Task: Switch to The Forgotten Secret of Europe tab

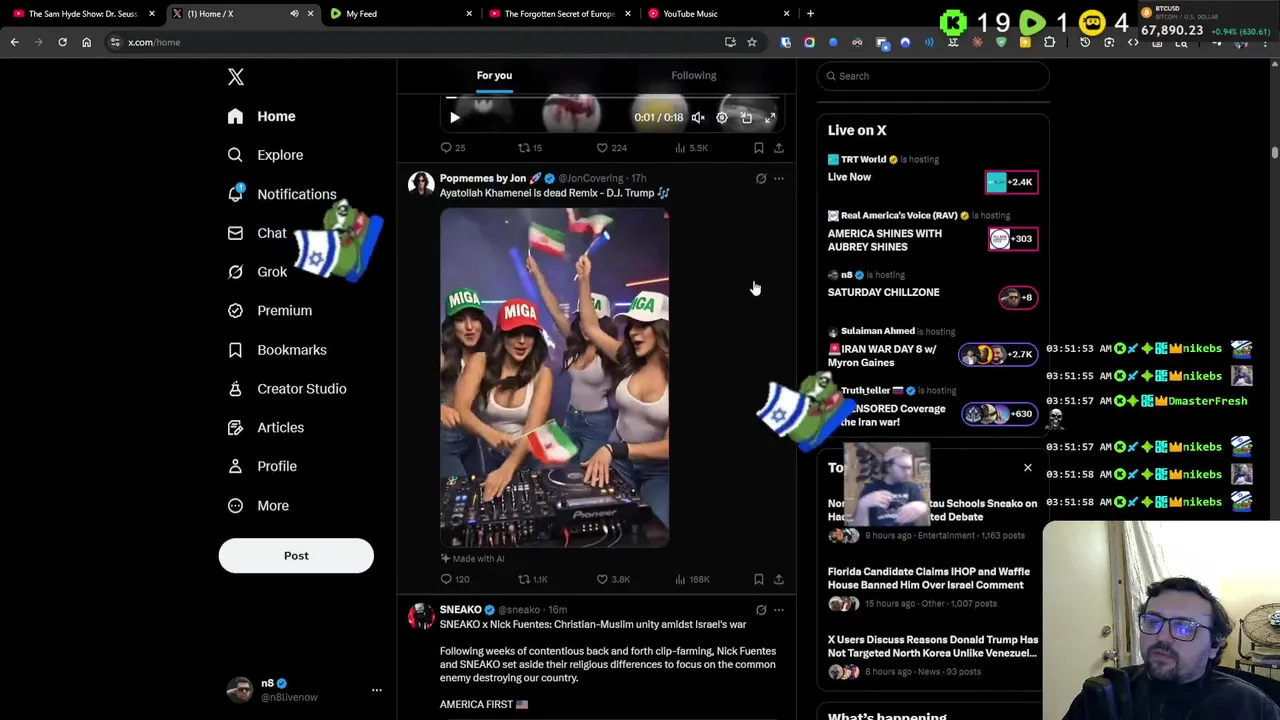Action: tap(558, 14)
